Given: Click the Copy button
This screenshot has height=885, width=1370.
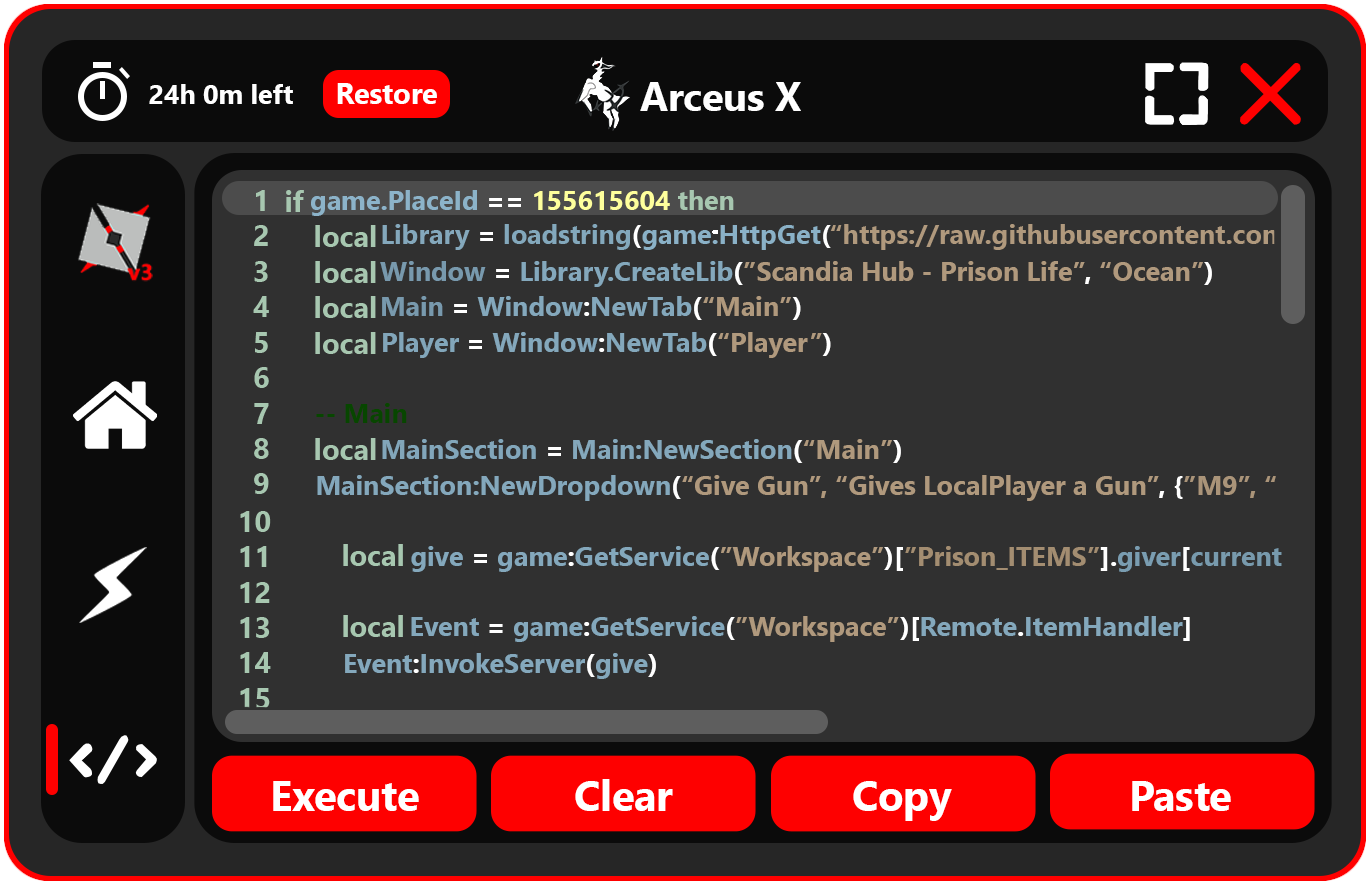Looking at the screenshot, I should coord(902,796).
